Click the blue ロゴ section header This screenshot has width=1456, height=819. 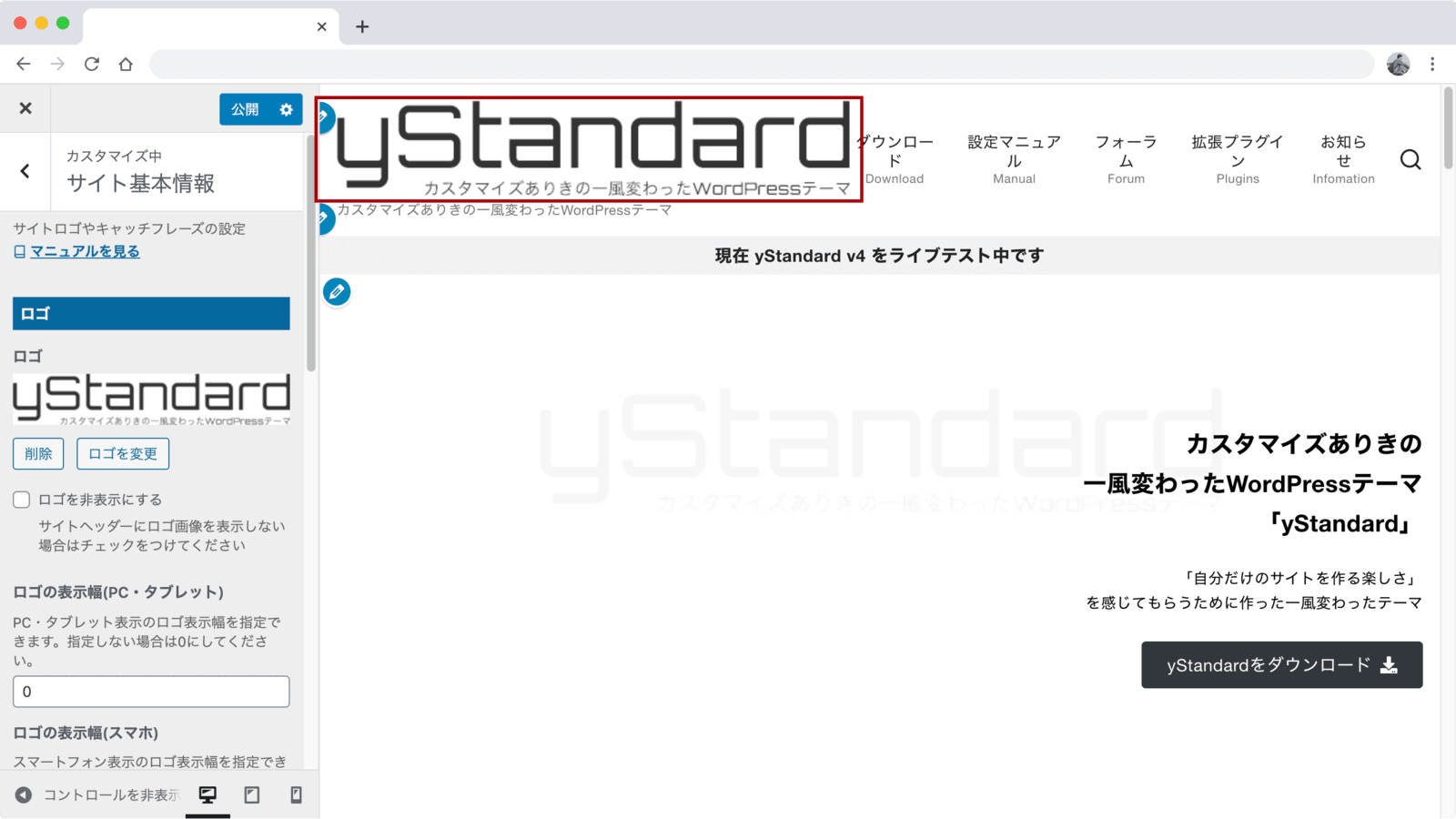click(x=151, y=313)
